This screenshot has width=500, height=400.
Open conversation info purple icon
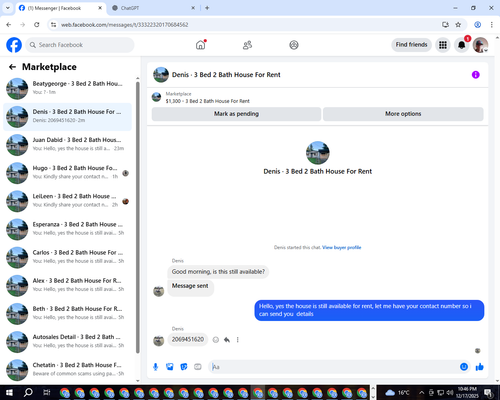[x=476, y=75]
